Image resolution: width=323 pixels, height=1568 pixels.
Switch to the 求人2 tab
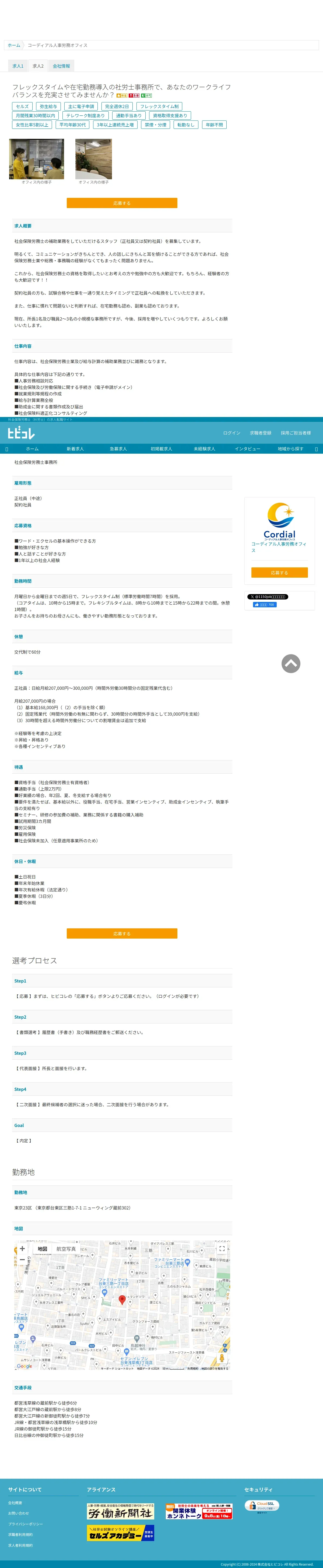coord(38,66)
